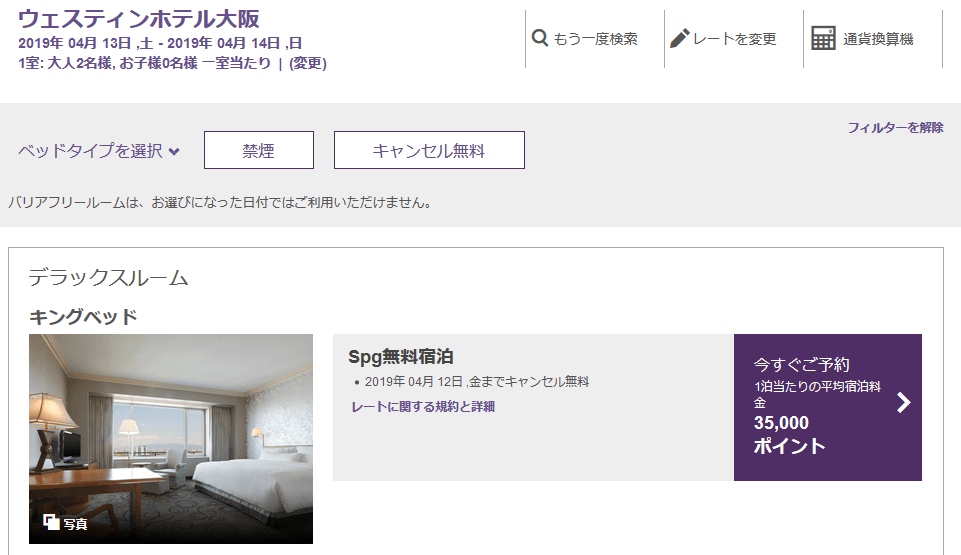
Task: Click 今すぐご予約 35,000 ポイント booking button
Action: [827, 407]
